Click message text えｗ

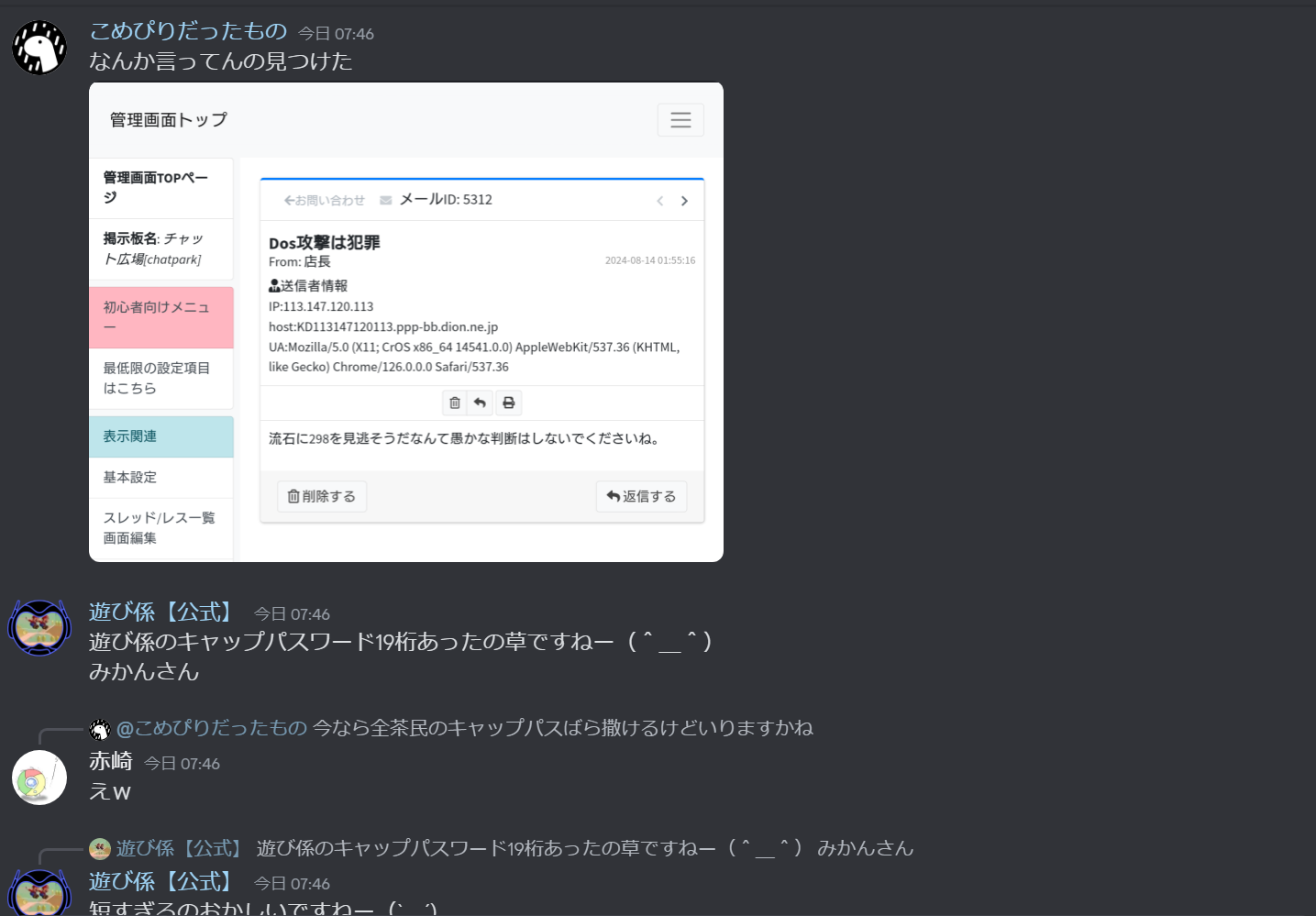tap(110, 791)
